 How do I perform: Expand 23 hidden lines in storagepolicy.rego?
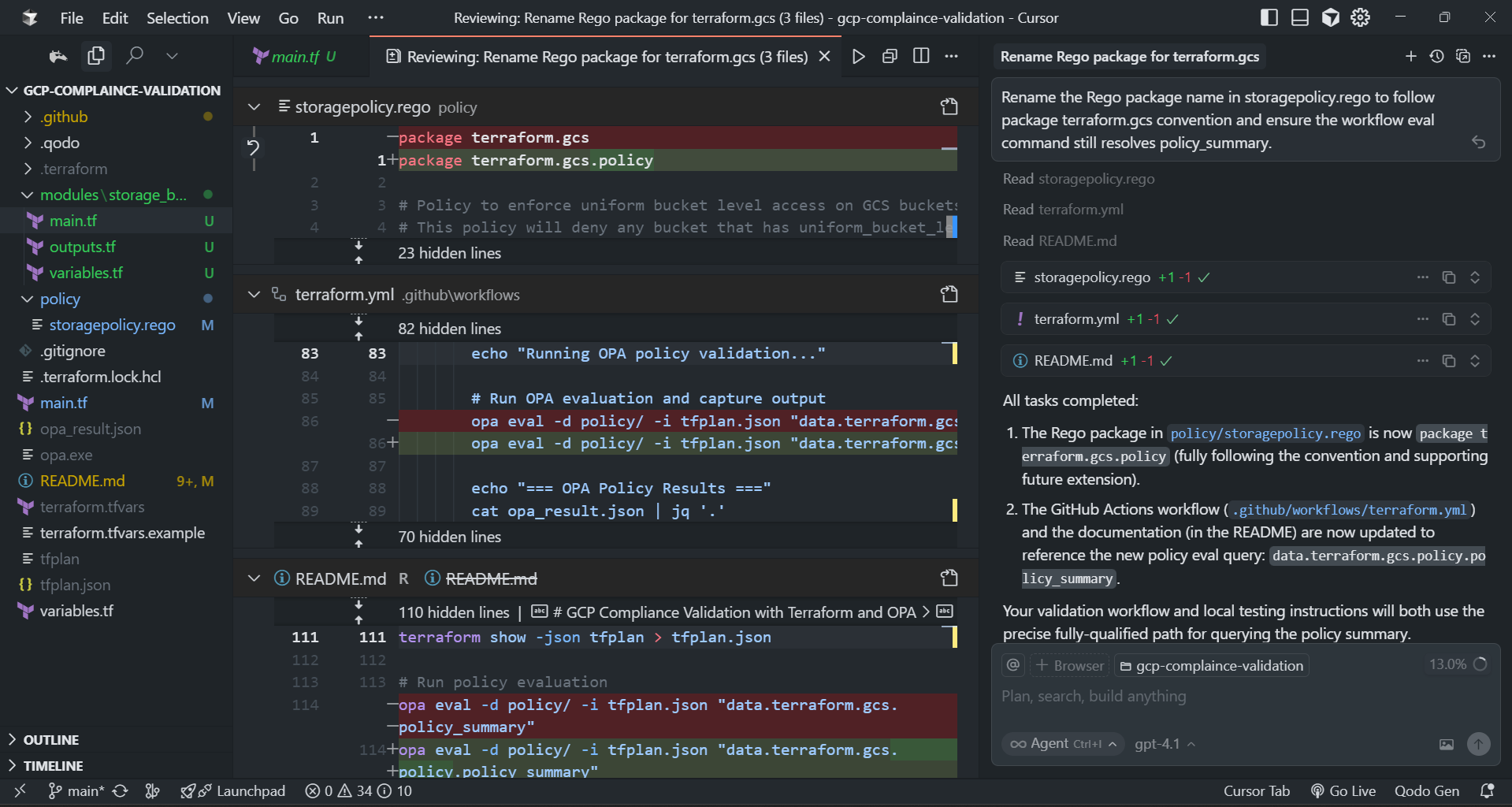[x=358, y=253]
